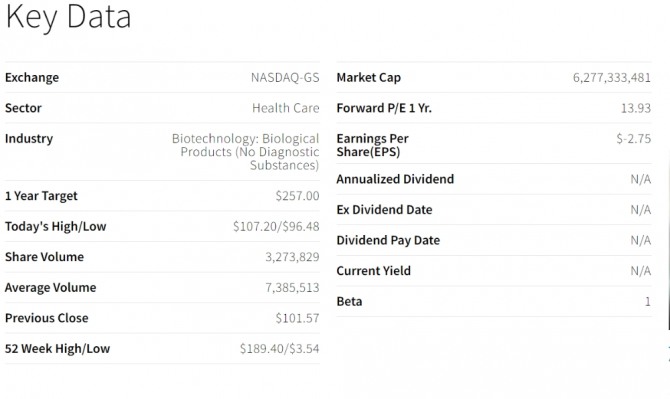This screenshot has height=399, width=670.
Task: Click the $107.20/$96.48 high/low value
Action: 276,226
